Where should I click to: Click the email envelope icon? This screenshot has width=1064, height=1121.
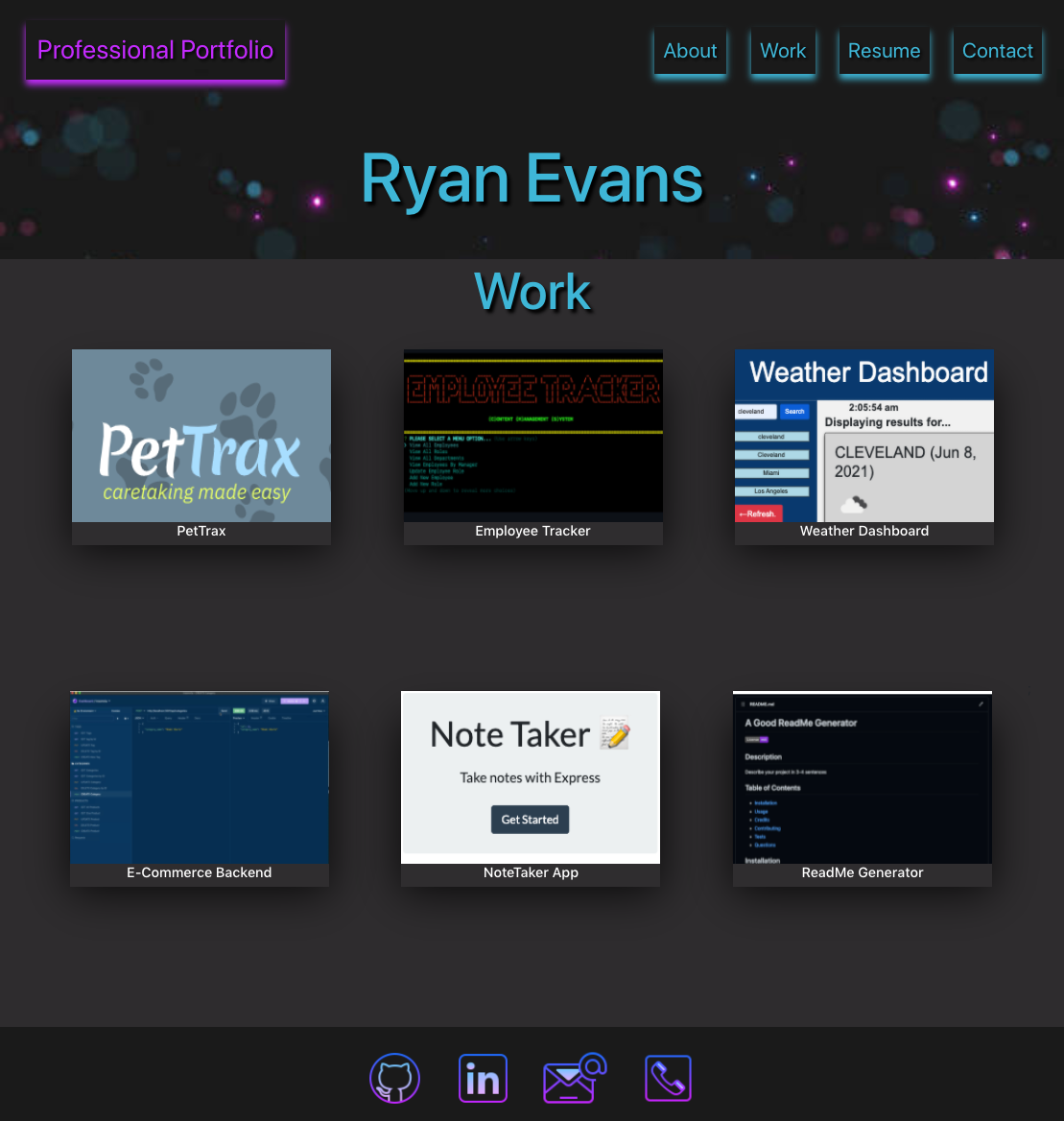pyautogui.click(x=575, y=1078)
